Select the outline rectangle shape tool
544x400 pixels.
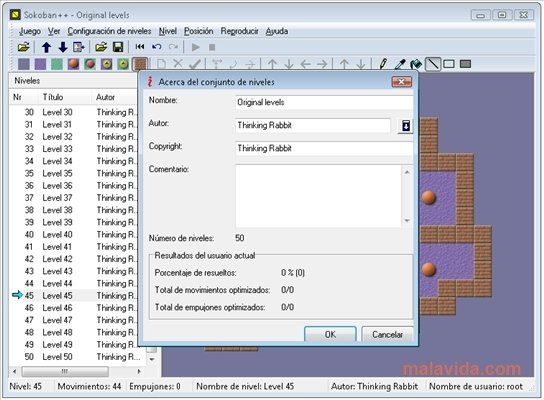coord(449,64)
